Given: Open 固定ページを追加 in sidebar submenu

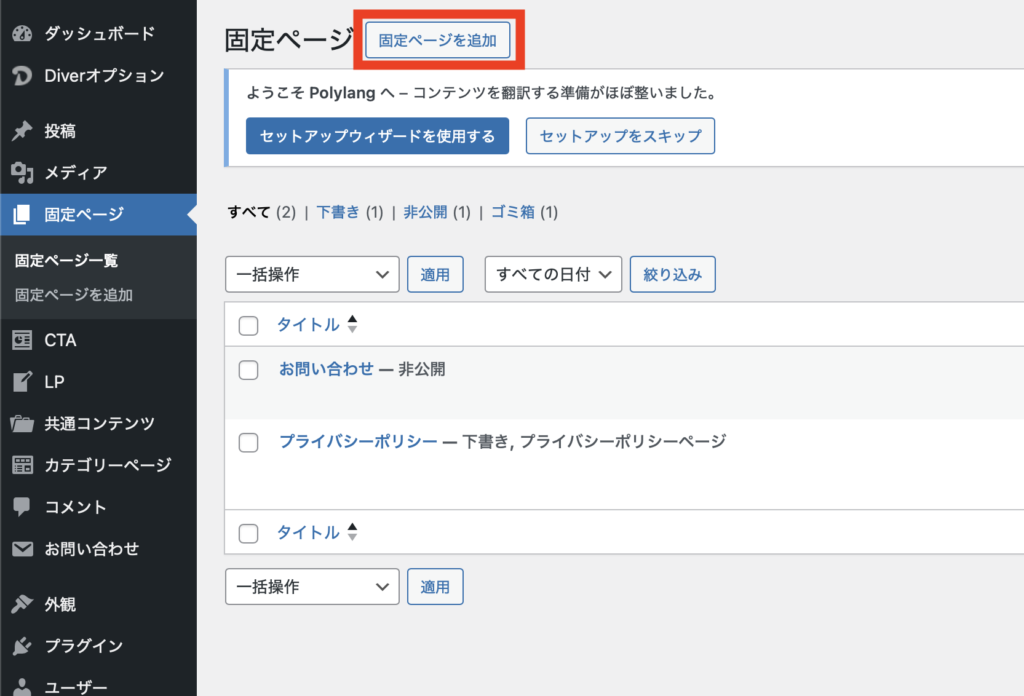Looking at the screenshot, I should click(74, 295).
